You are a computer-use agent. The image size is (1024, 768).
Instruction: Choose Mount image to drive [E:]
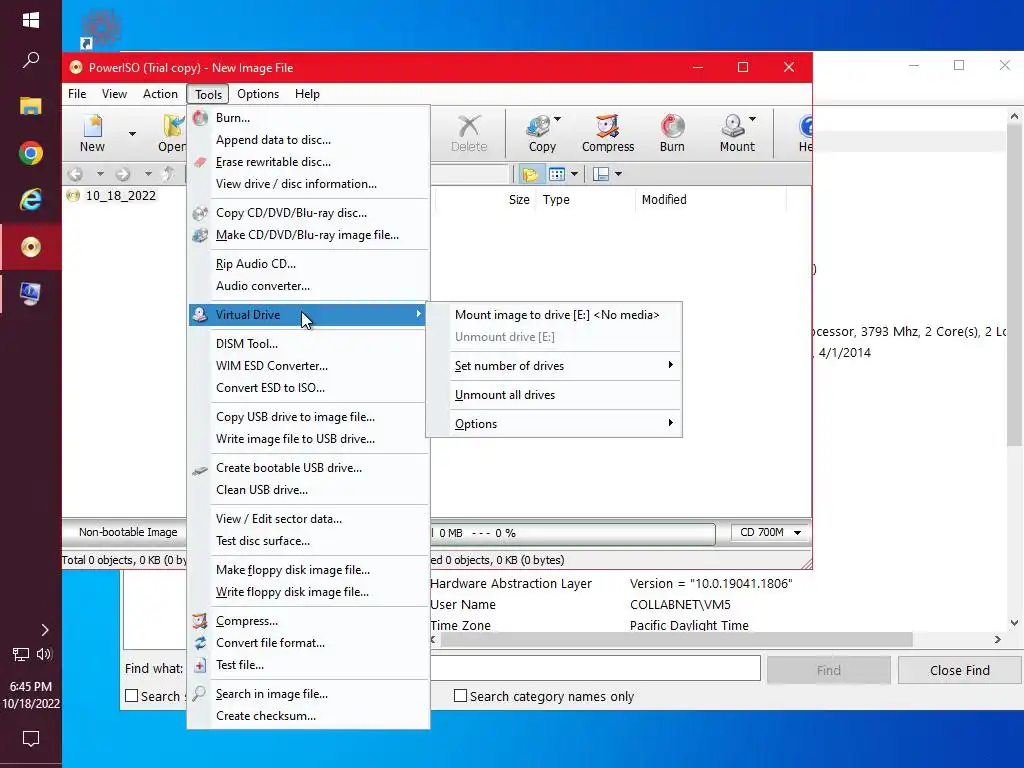[554, 315]
